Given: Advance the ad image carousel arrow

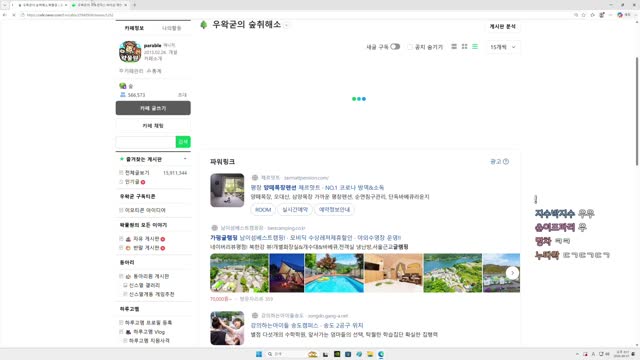Looking at the screenshot, I should pyautogui.click(x=512, y=273).
